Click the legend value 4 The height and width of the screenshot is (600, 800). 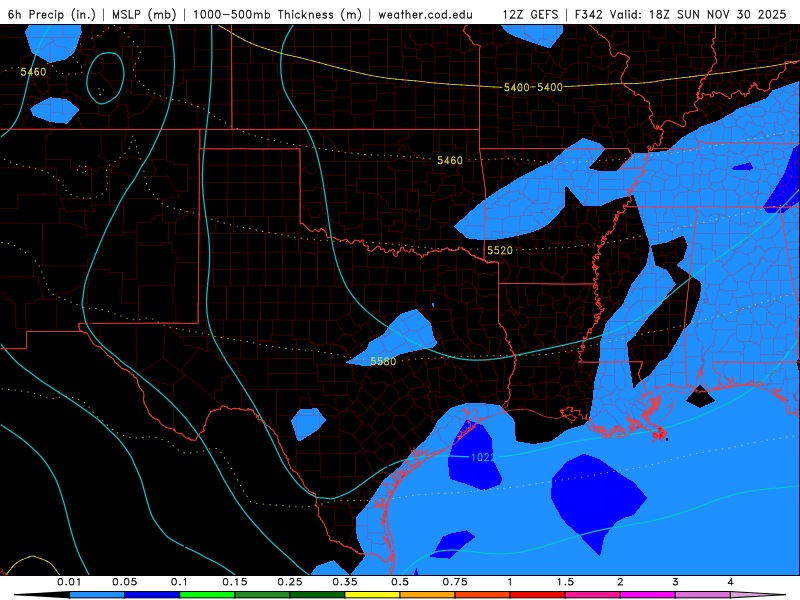pyautogui.click(x=730, y=582)
